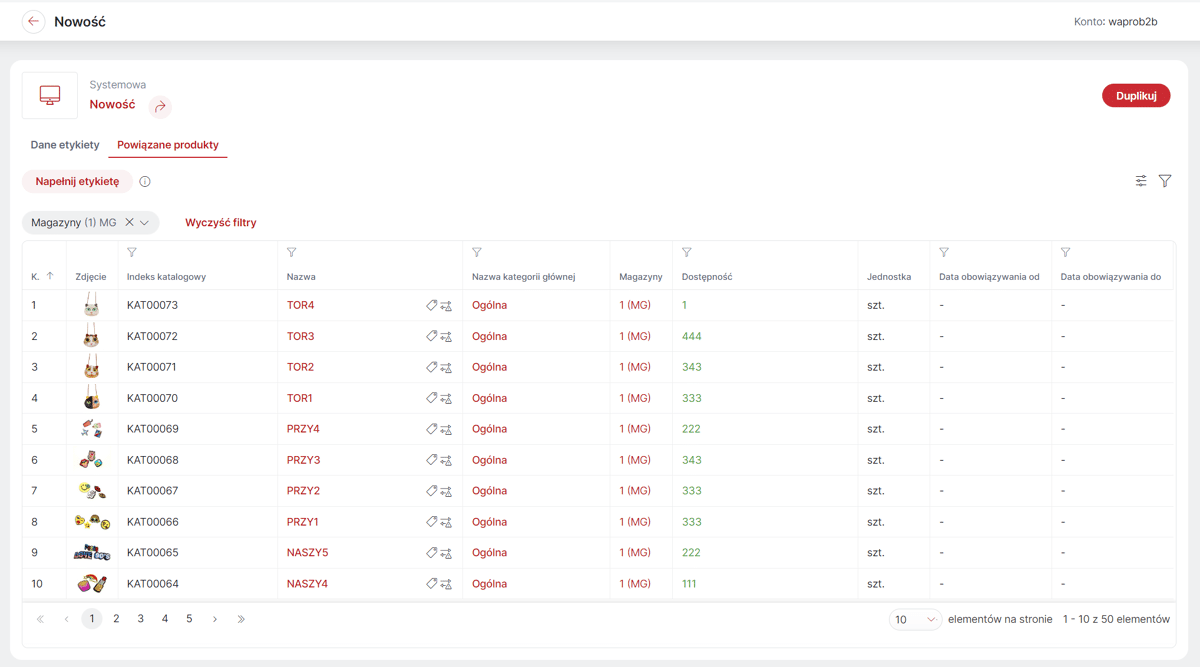Click the compare icon in TOR2 row

(x=446, y=368)
